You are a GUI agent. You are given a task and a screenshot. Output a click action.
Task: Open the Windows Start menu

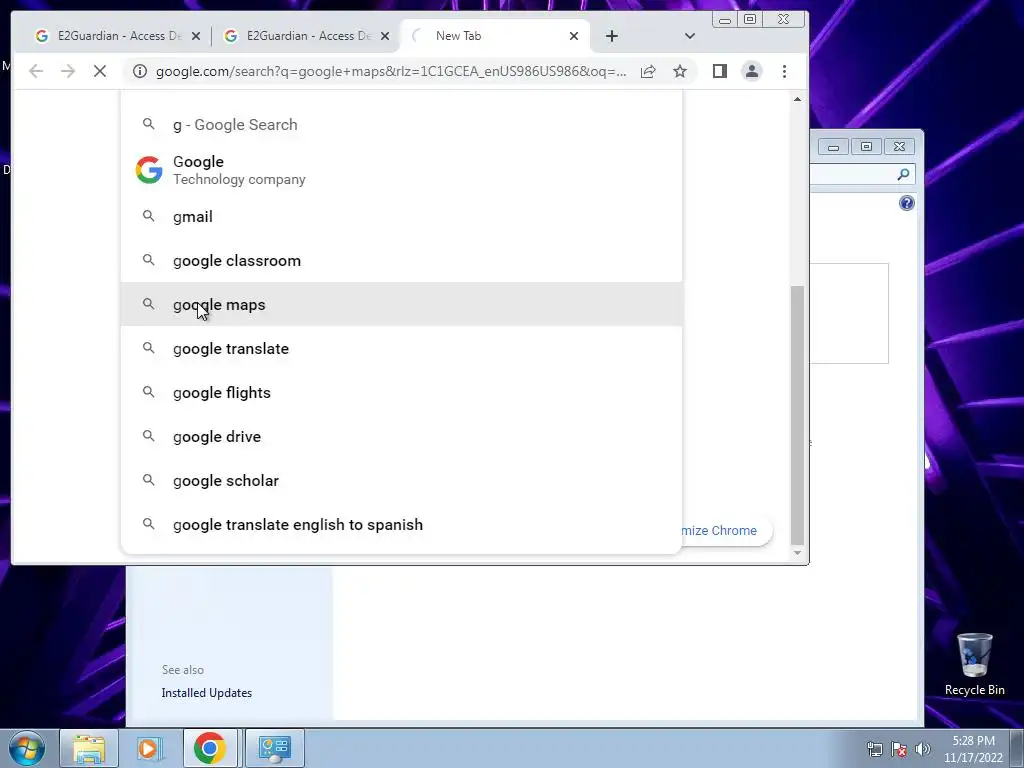(x=27, y=748)
